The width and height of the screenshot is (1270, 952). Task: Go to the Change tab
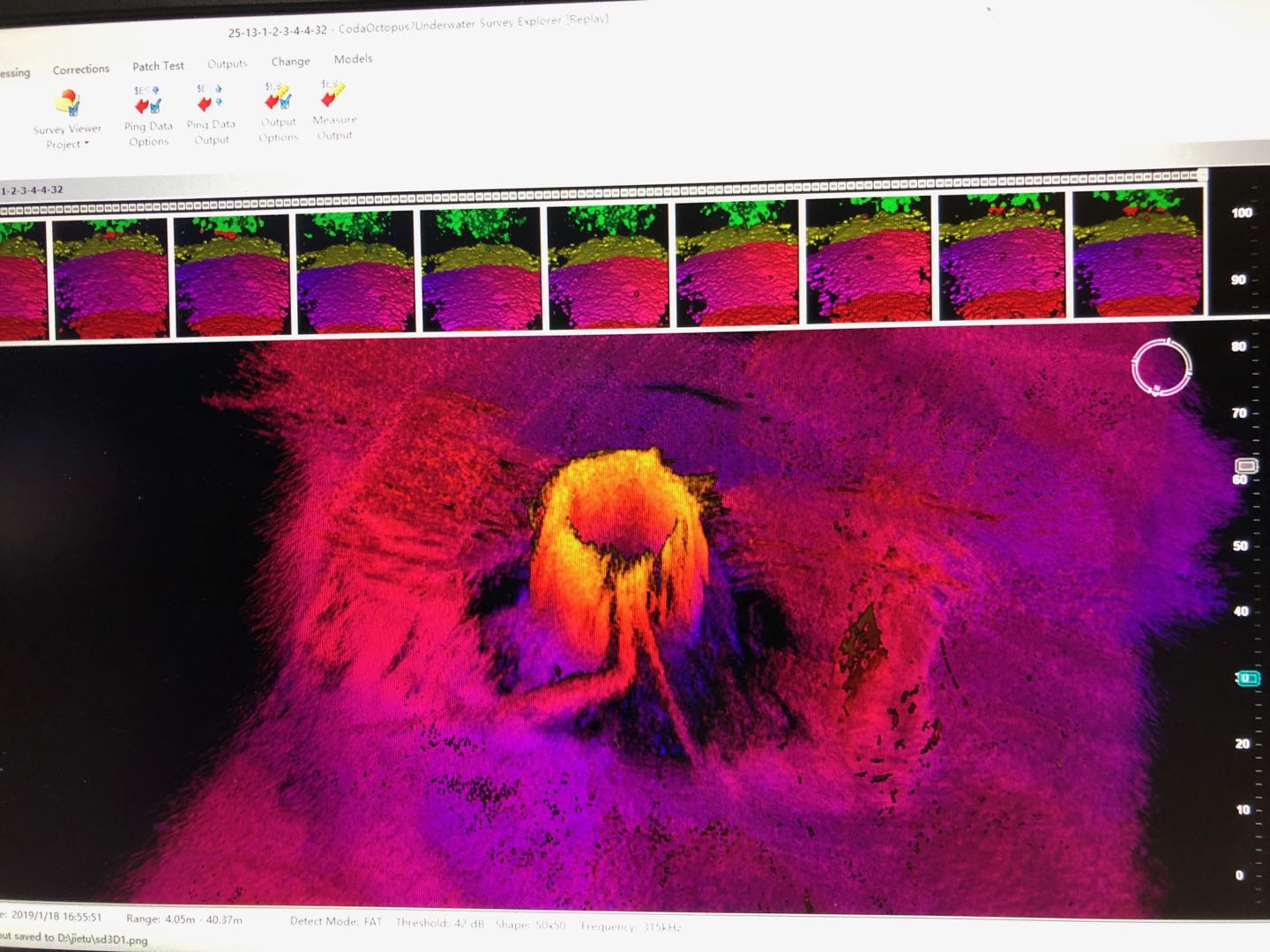tap(290, 62)
